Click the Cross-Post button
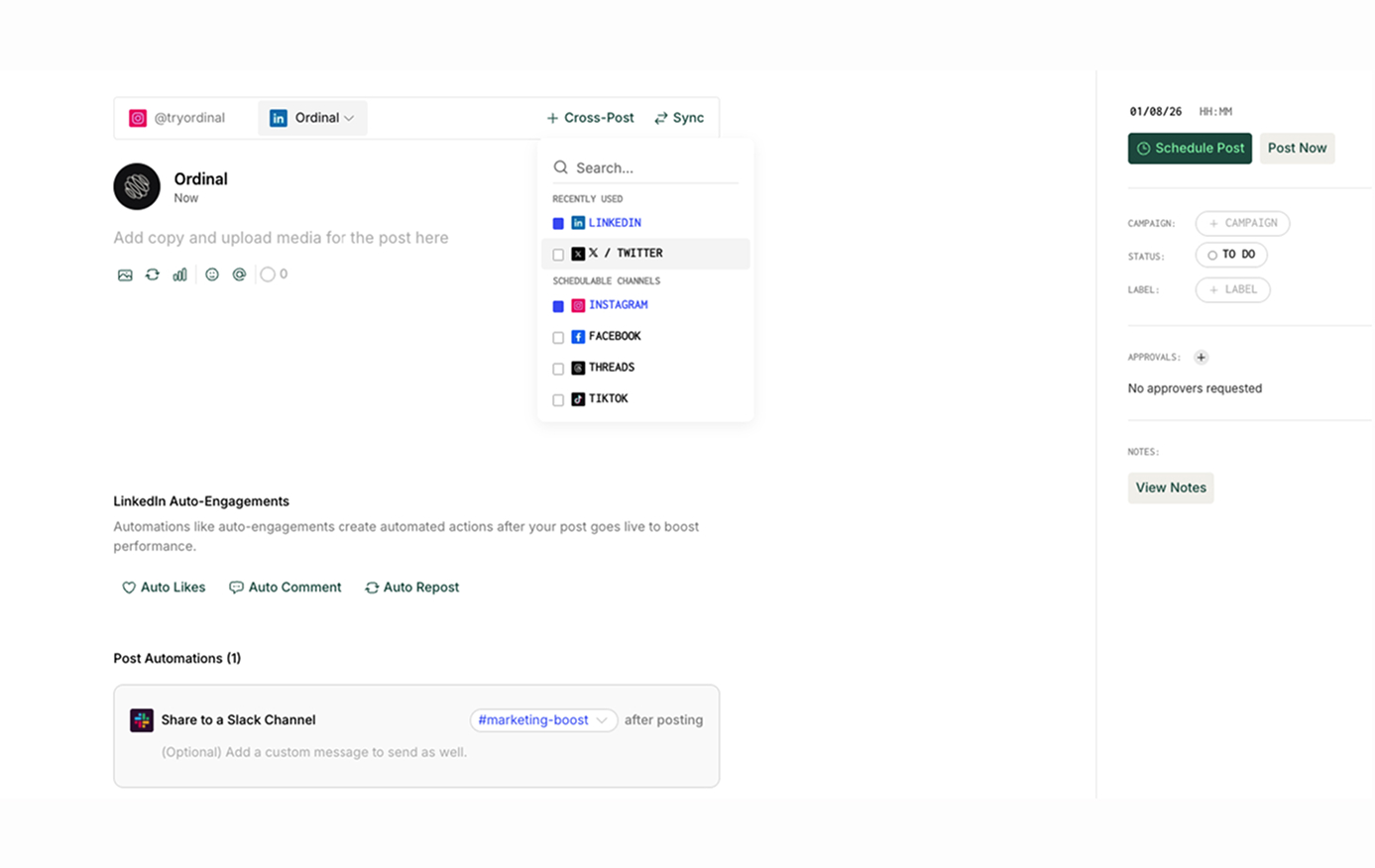1375x868 pixels. click(590, 118)
